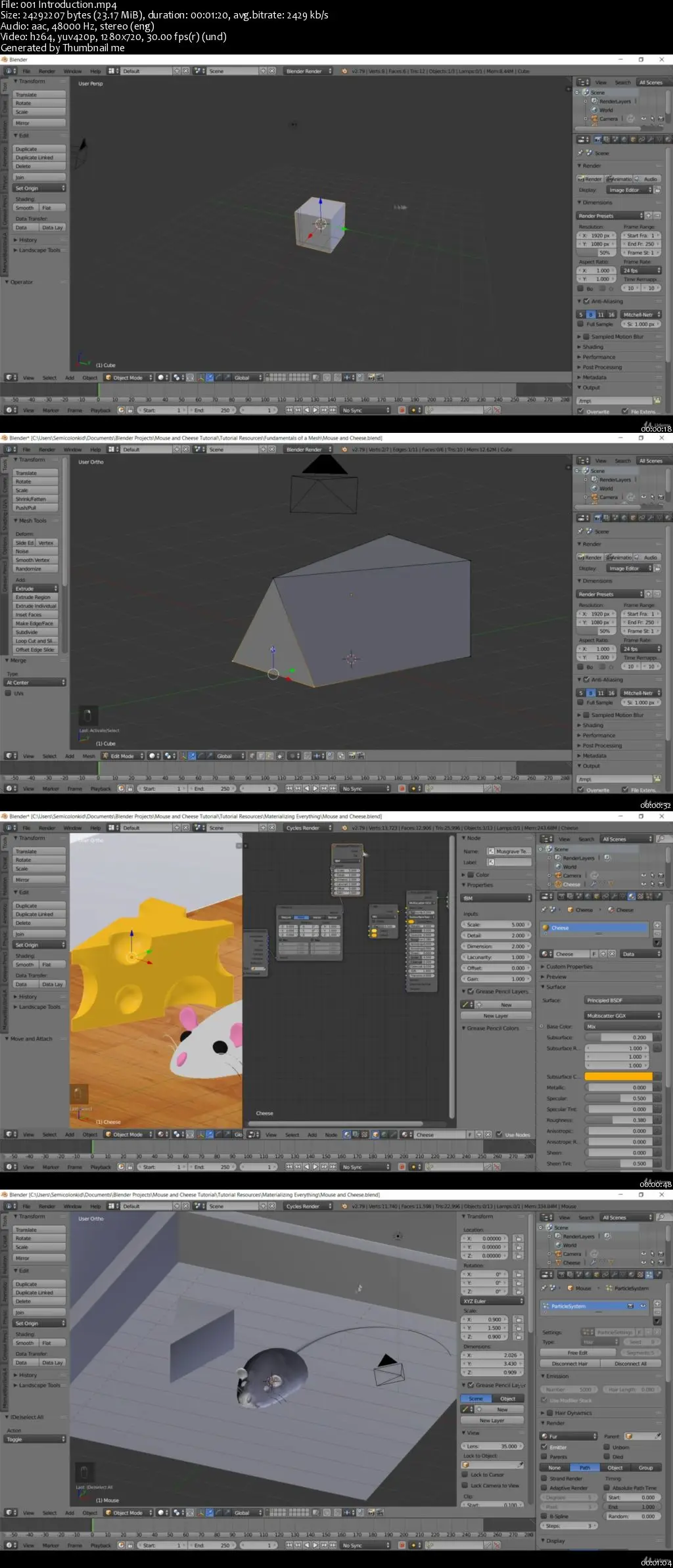Click eyedropper in Lock to Object field, 00:01:04 frame
The image size is (673, 1568).
pyautogui.click(x=521, y=1465)
